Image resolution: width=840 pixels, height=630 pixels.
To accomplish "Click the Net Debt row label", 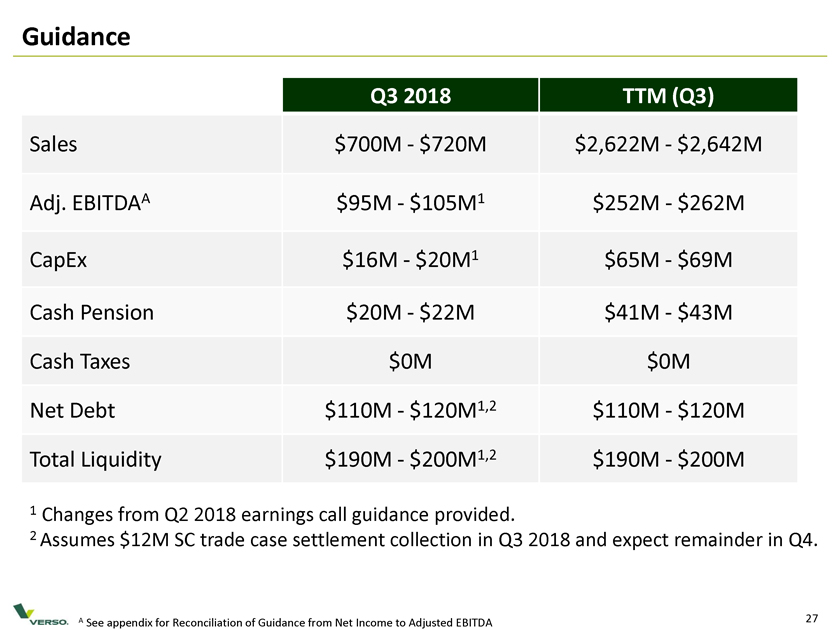I will click(70, 410).
